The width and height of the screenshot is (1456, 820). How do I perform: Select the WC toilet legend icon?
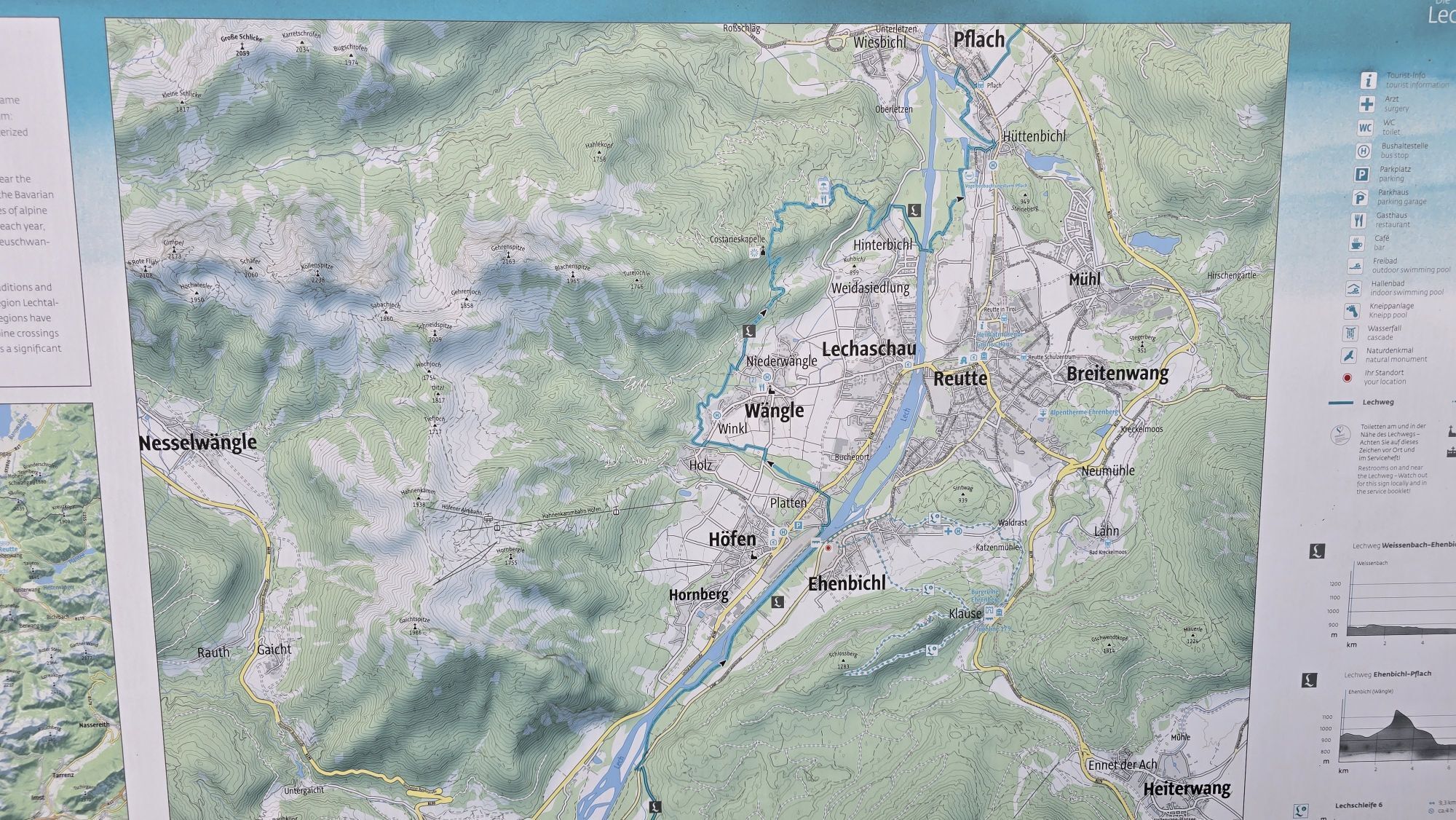(x=1365, y=127)
